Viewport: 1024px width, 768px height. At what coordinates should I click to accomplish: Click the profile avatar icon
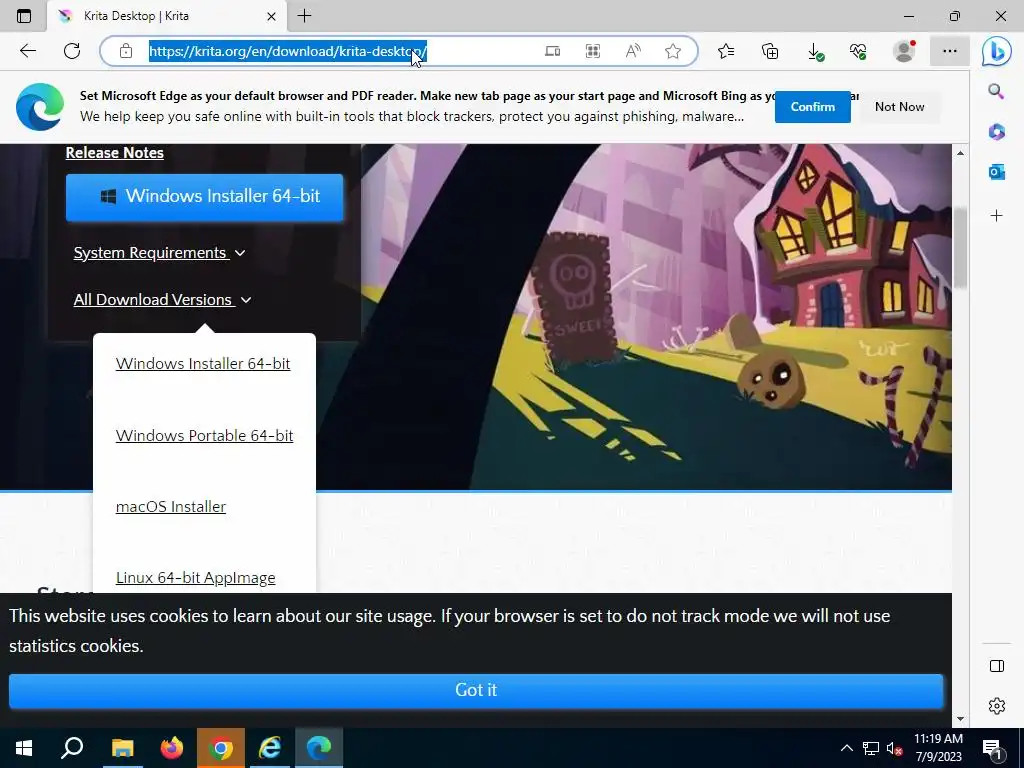pyautogui.click(x=904, y=51)
